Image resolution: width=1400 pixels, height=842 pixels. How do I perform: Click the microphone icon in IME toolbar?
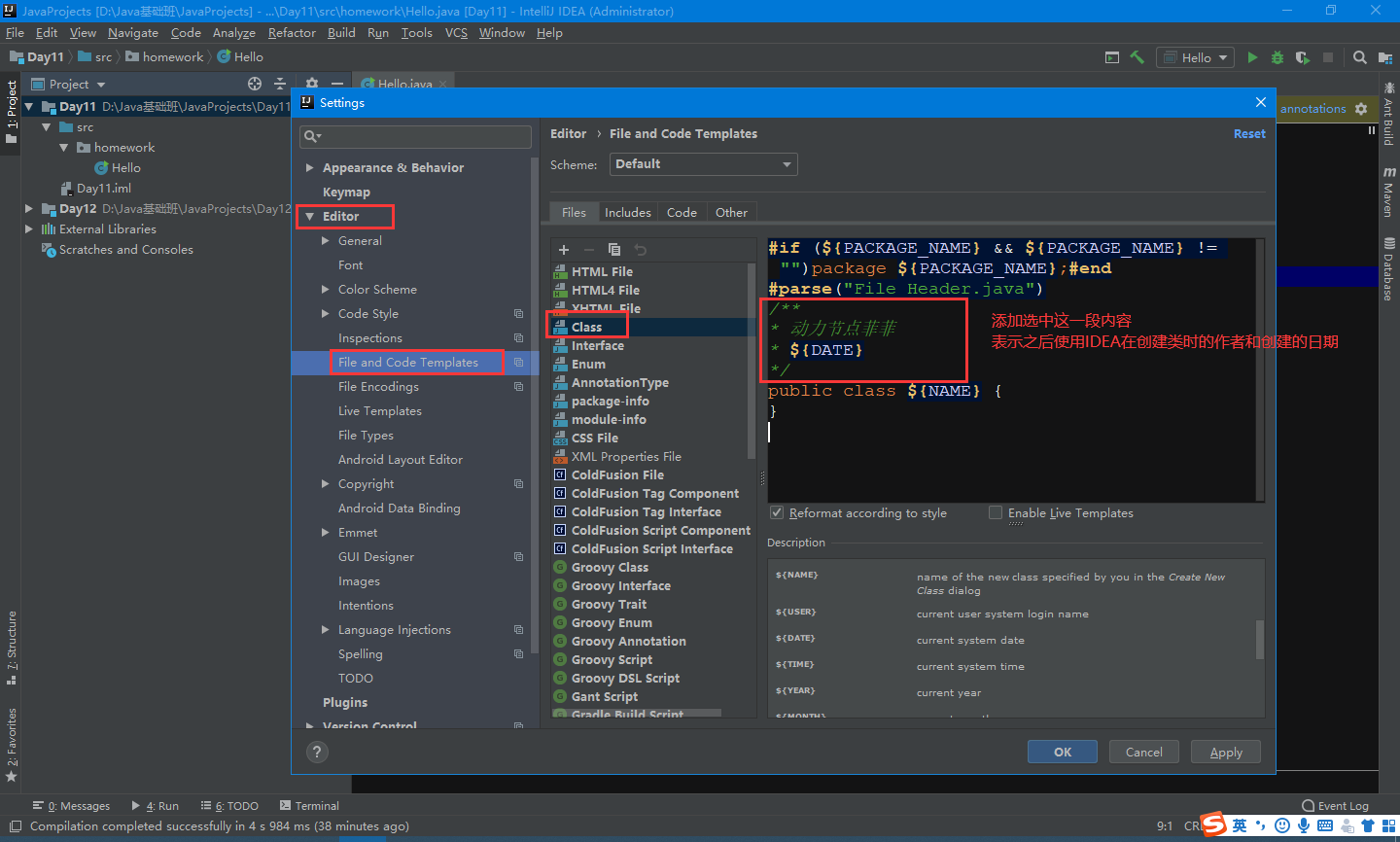(x=1304, y=825)
